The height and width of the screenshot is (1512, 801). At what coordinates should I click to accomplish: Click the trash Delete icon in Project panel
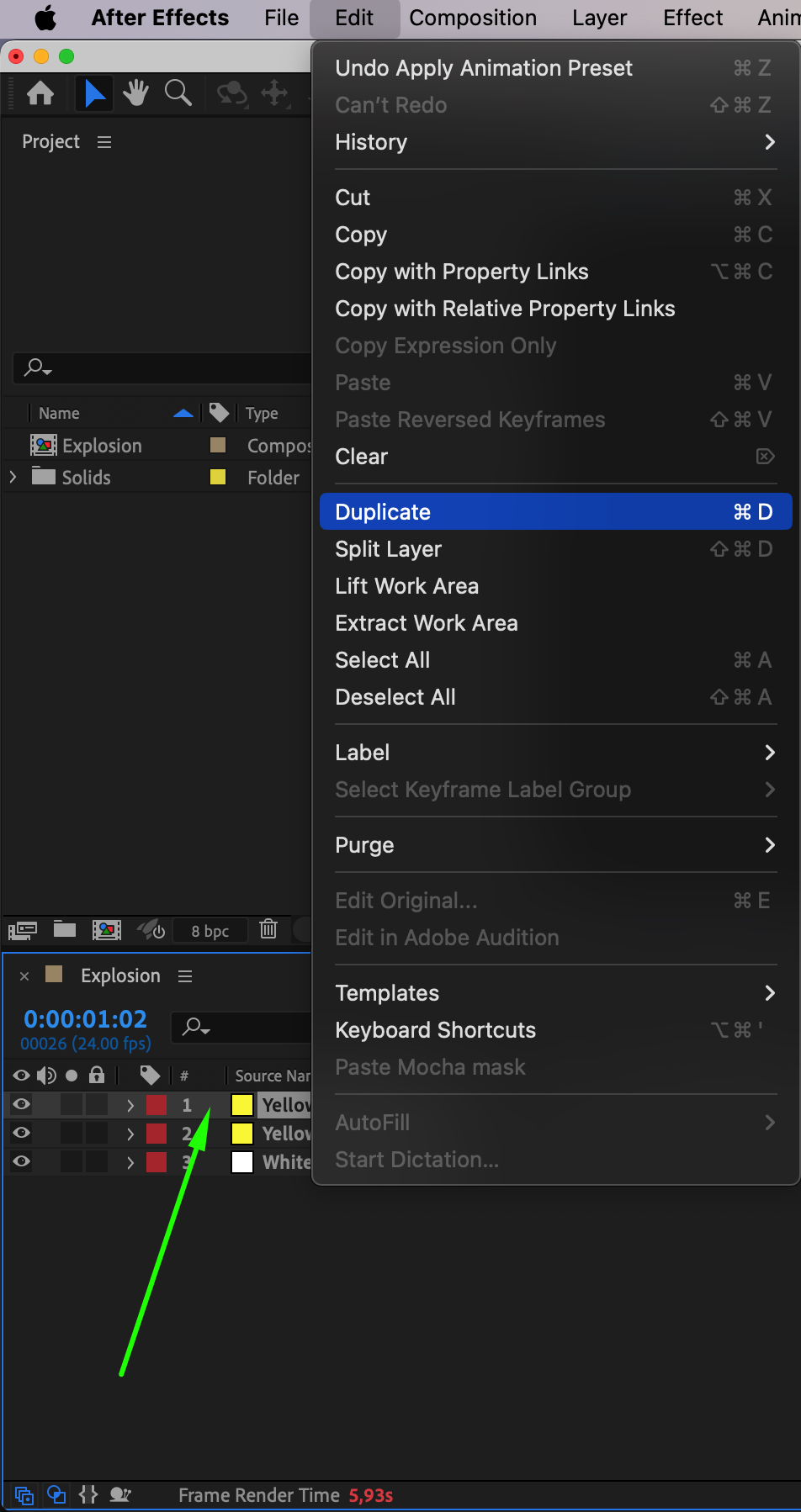click(268, 929)
